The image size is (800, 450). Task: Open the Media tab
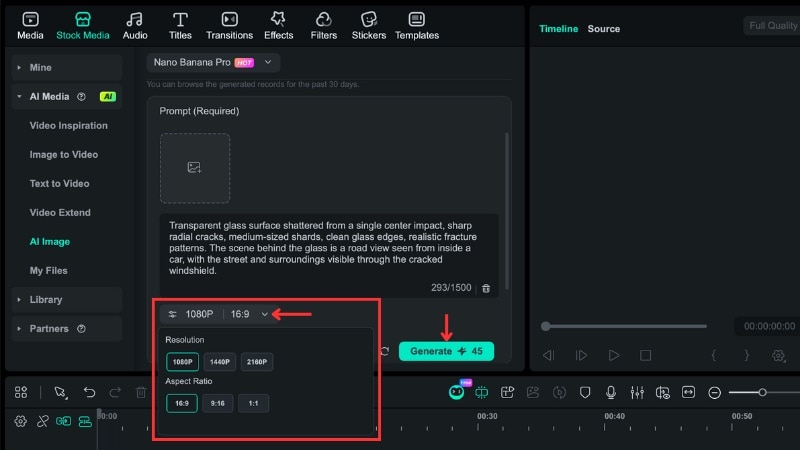tap(30, 26)
